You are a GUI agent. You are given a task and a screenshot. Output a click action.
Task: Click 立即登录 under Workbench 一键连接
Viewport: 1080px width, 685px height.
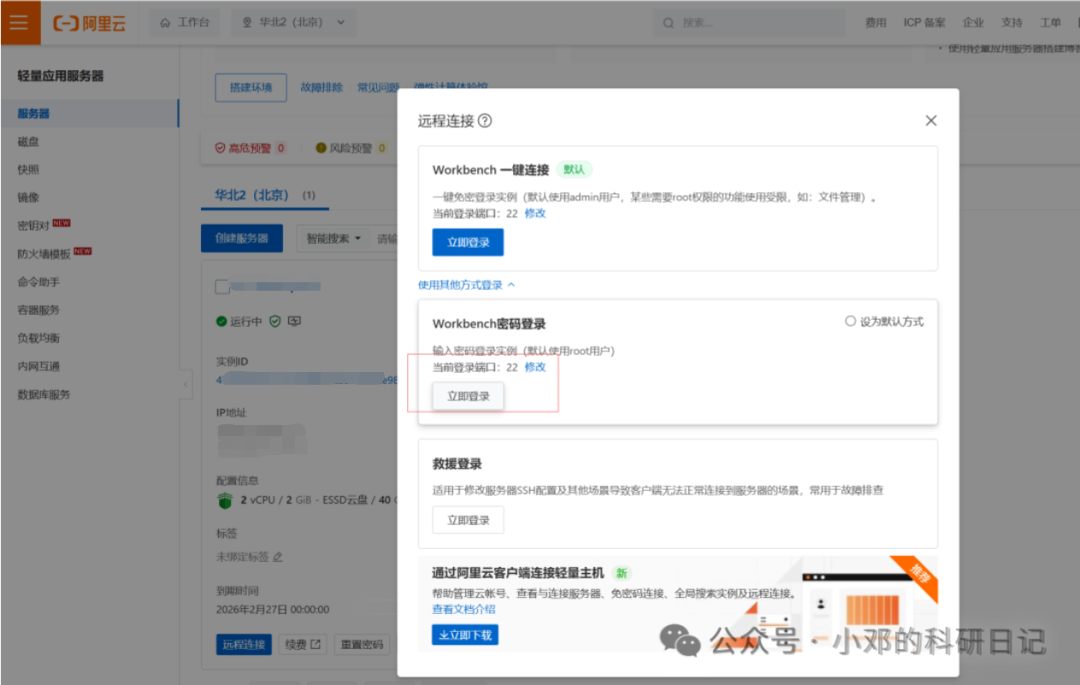coord(467,242)
